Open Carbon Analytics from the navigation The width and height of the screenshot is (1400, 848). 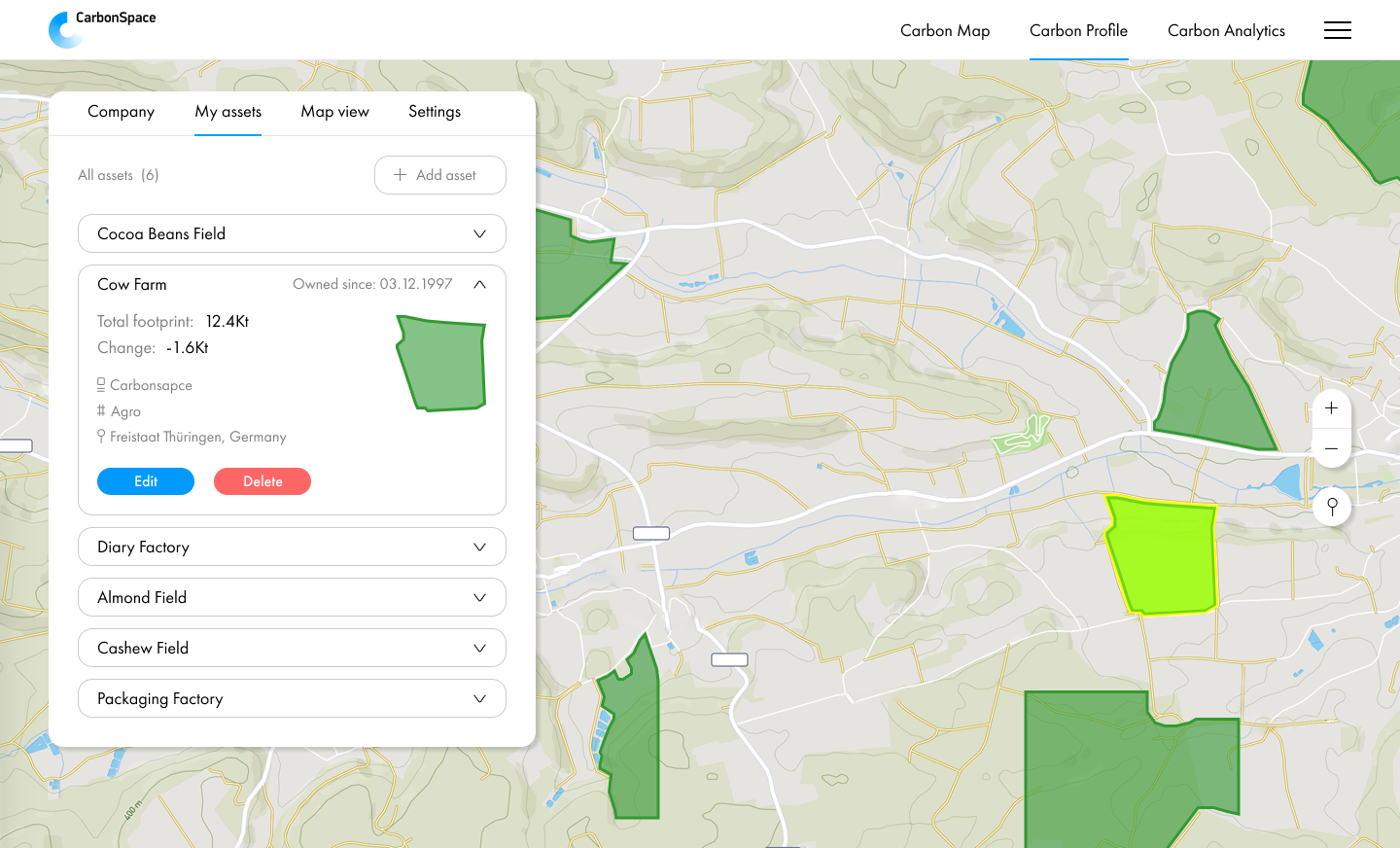(1226, 30)
